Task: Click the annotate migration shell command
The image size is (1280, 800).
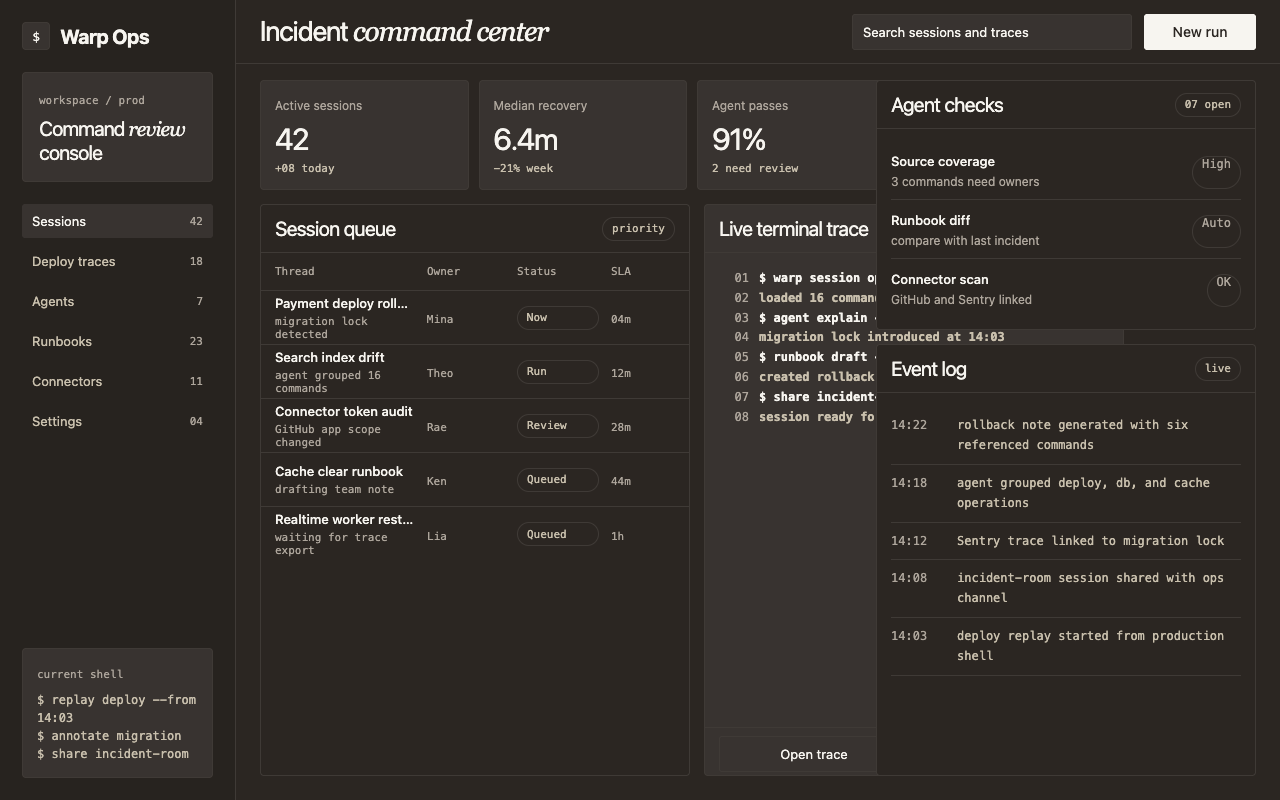Action: pyautogui.click(x=109, y=736)
